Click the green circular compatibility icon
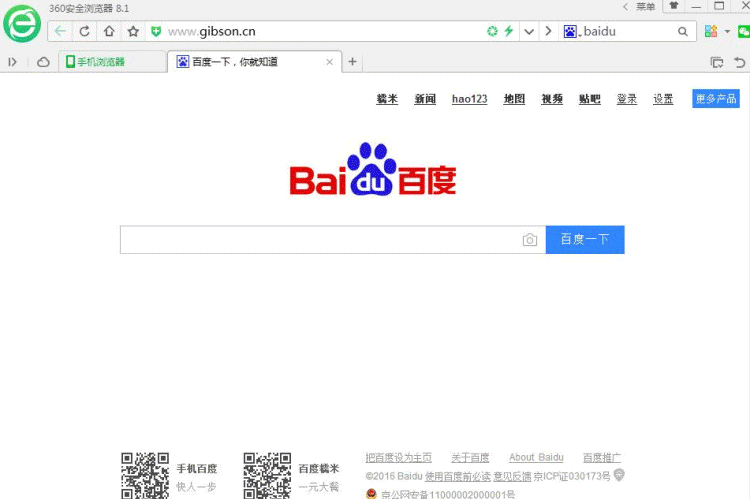750x499 pixels. [x=492, y=32]
